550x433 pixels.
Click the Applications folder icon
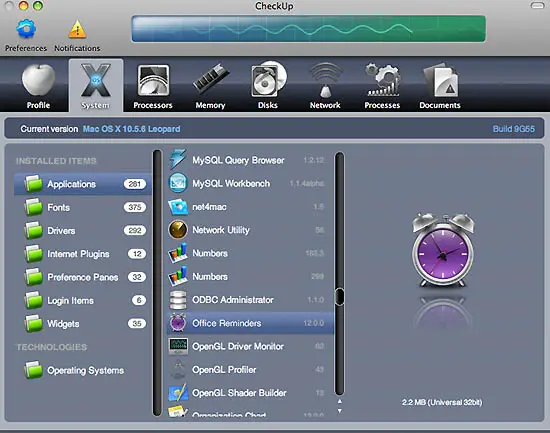[34, 184]
